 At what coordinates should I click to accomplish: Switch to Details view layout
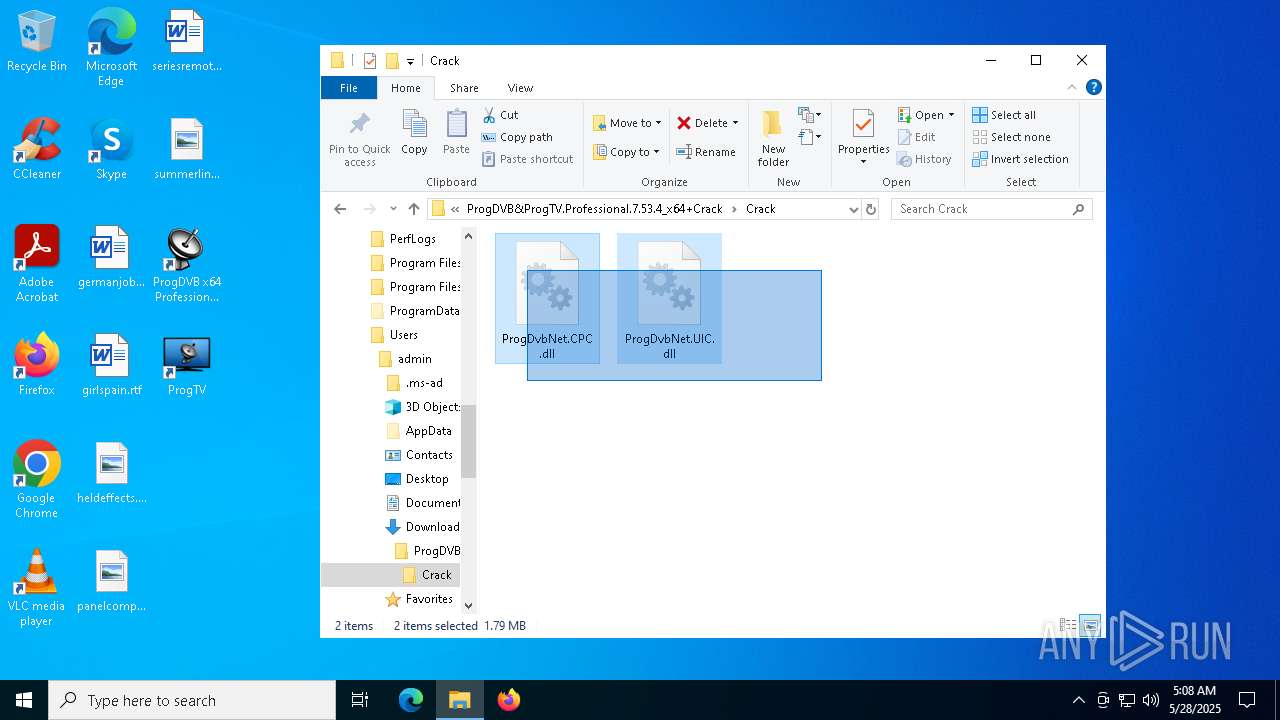[1068, 625]
